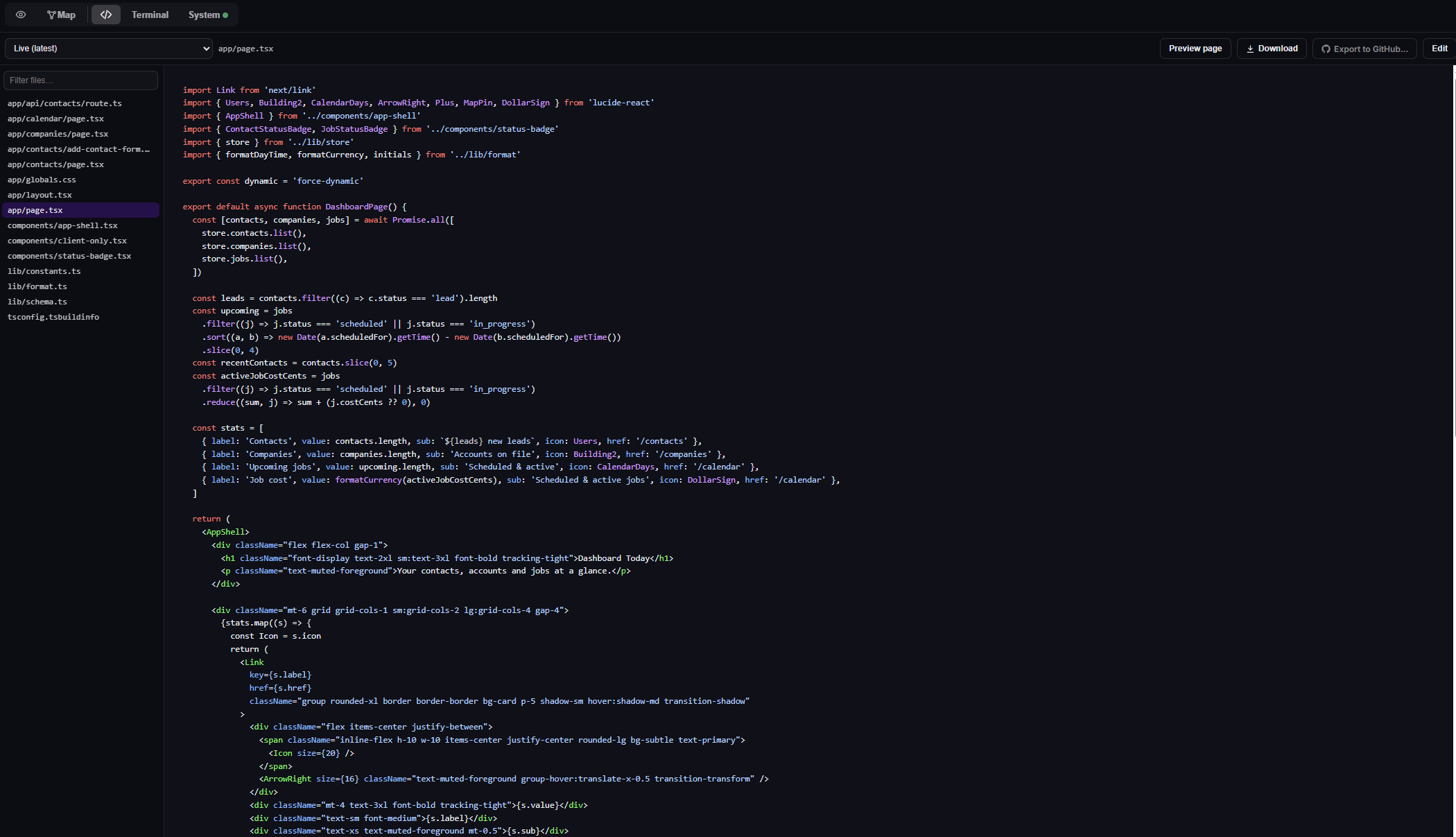Open lib/constants.ts file

coord(80,271)
